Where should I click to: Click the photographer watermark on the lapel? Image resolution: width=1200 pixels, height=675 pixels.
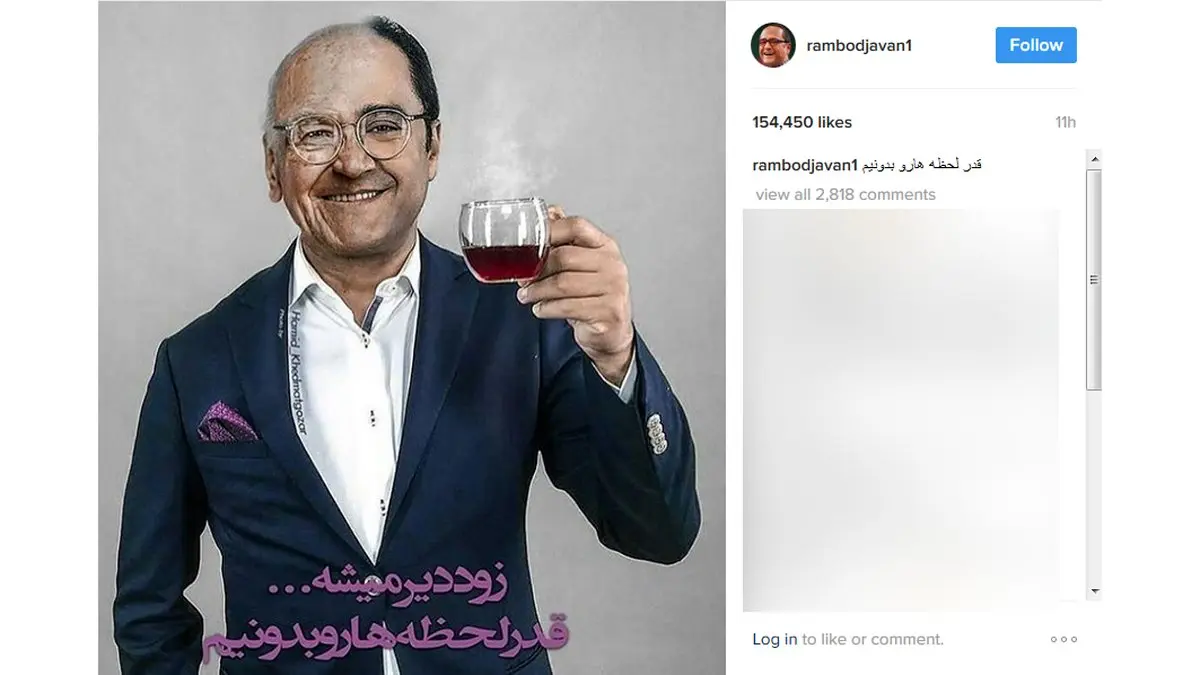[297, 368]
